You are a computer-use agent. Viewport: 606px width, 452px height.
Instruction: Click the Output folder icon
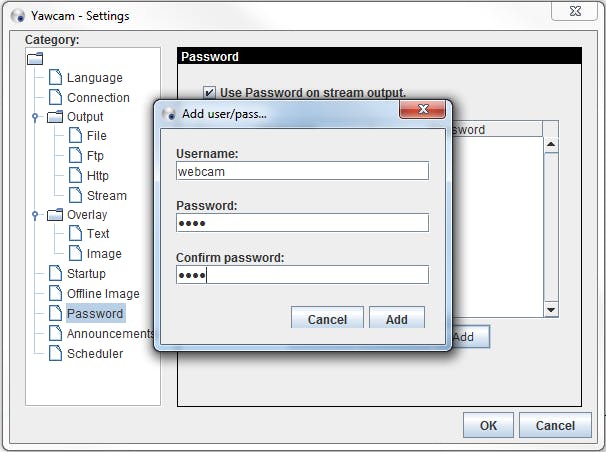(55, 117)
